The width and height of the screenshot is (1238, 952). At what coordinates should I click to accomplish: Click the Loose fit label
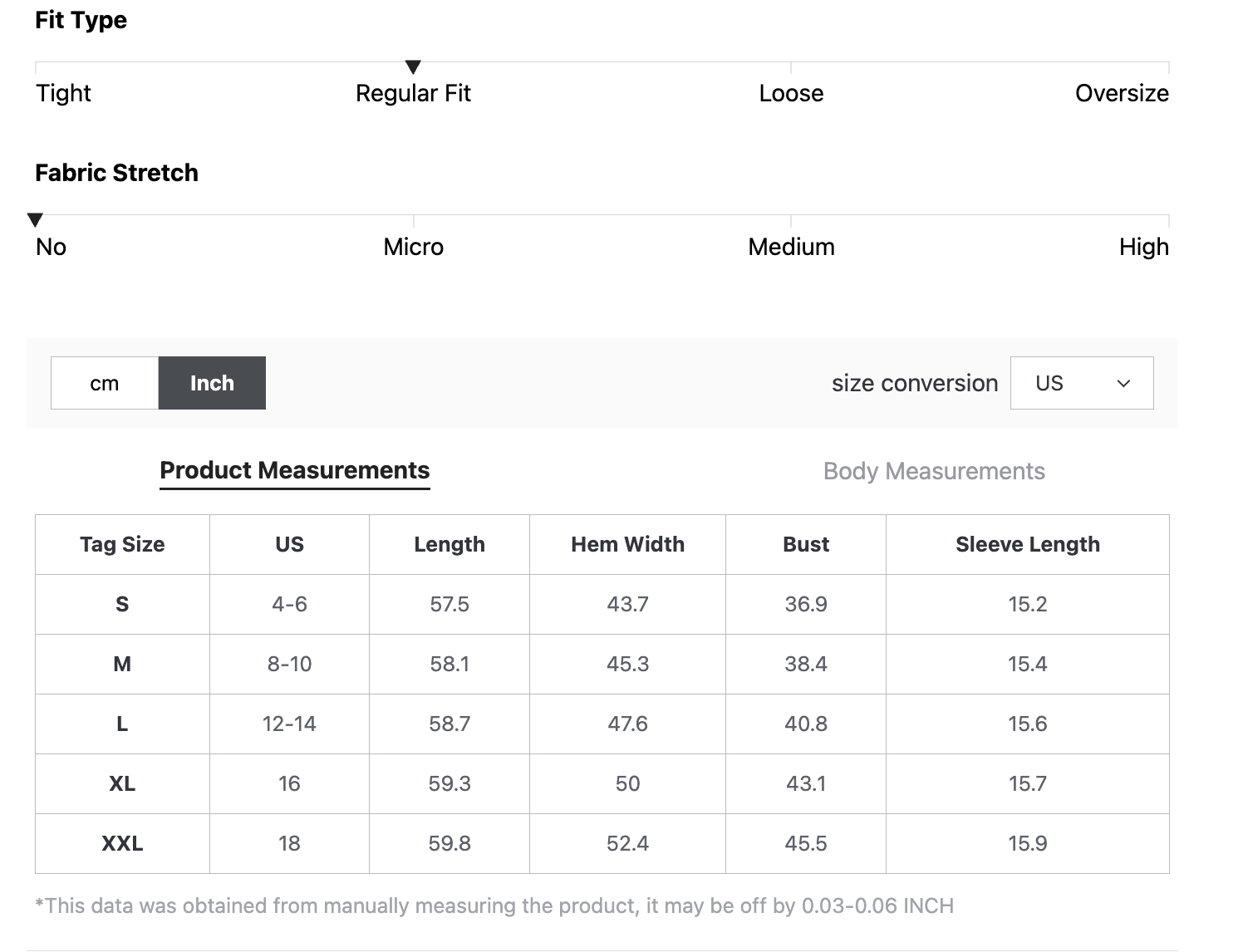click(x=791, y=93)
